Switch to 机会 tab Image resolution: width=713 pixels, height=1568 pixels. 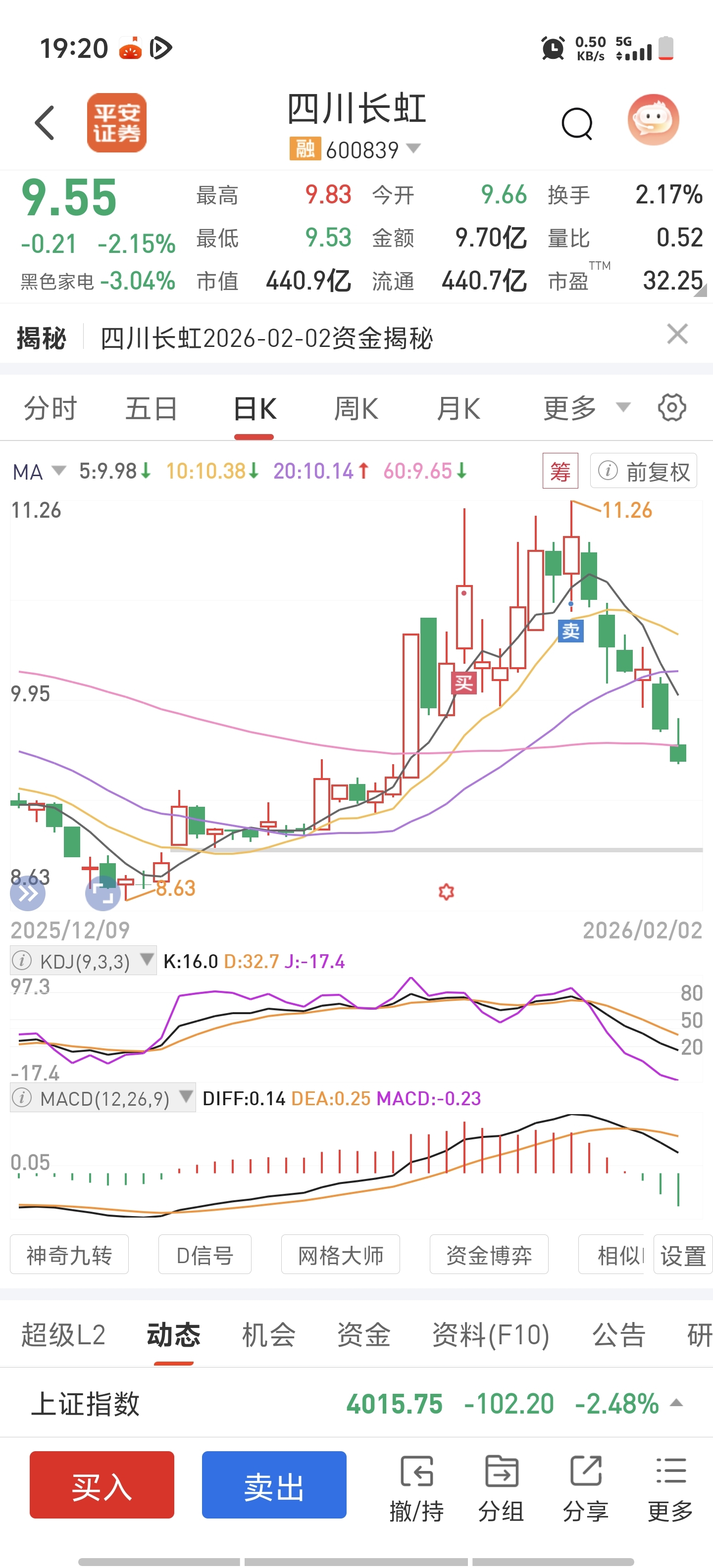[x=268, y=1335]
